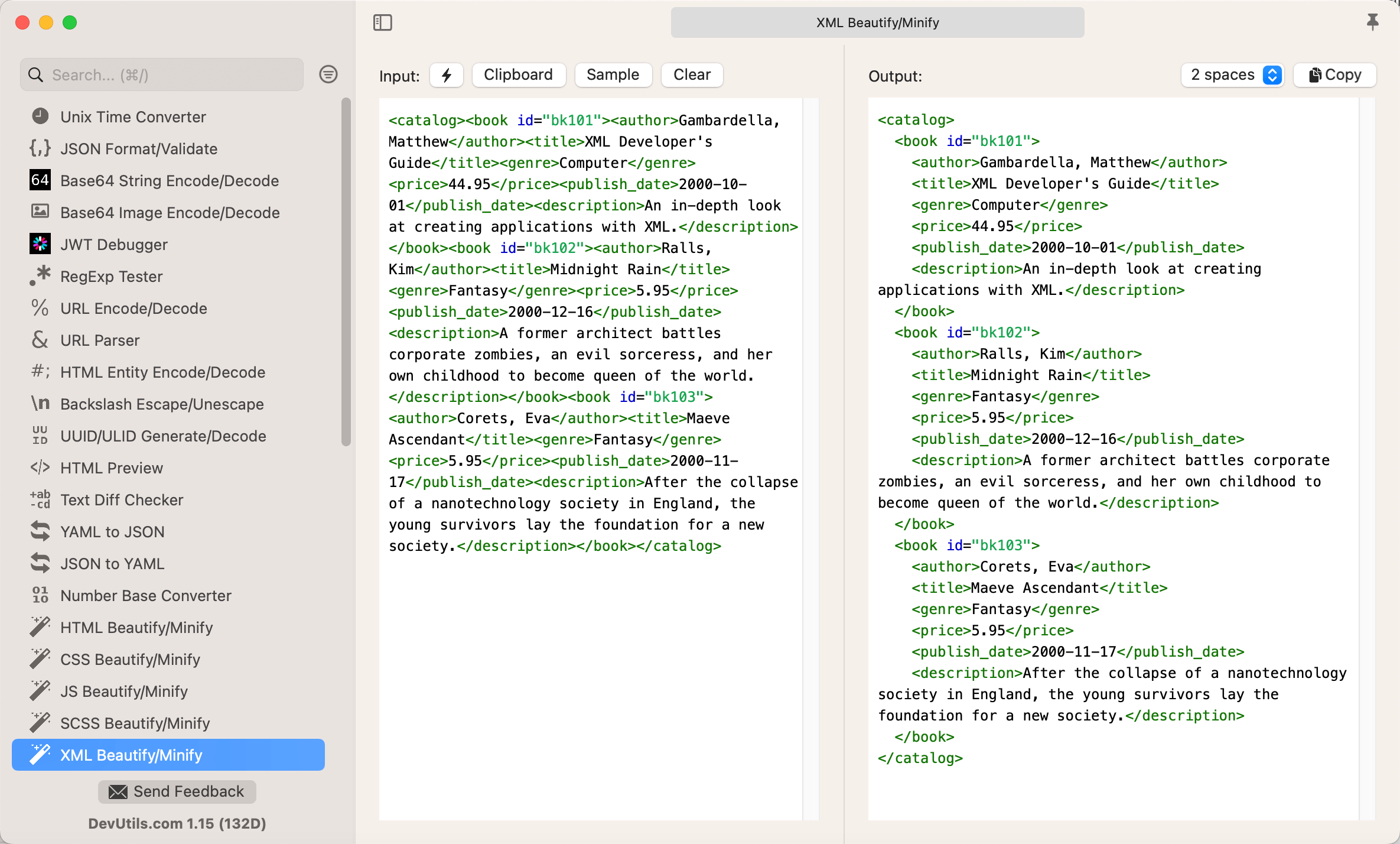The width and height of the screenshot is (1400, 844).
Task: Select the Text Diff Checker tool
Action: [122, 499]
